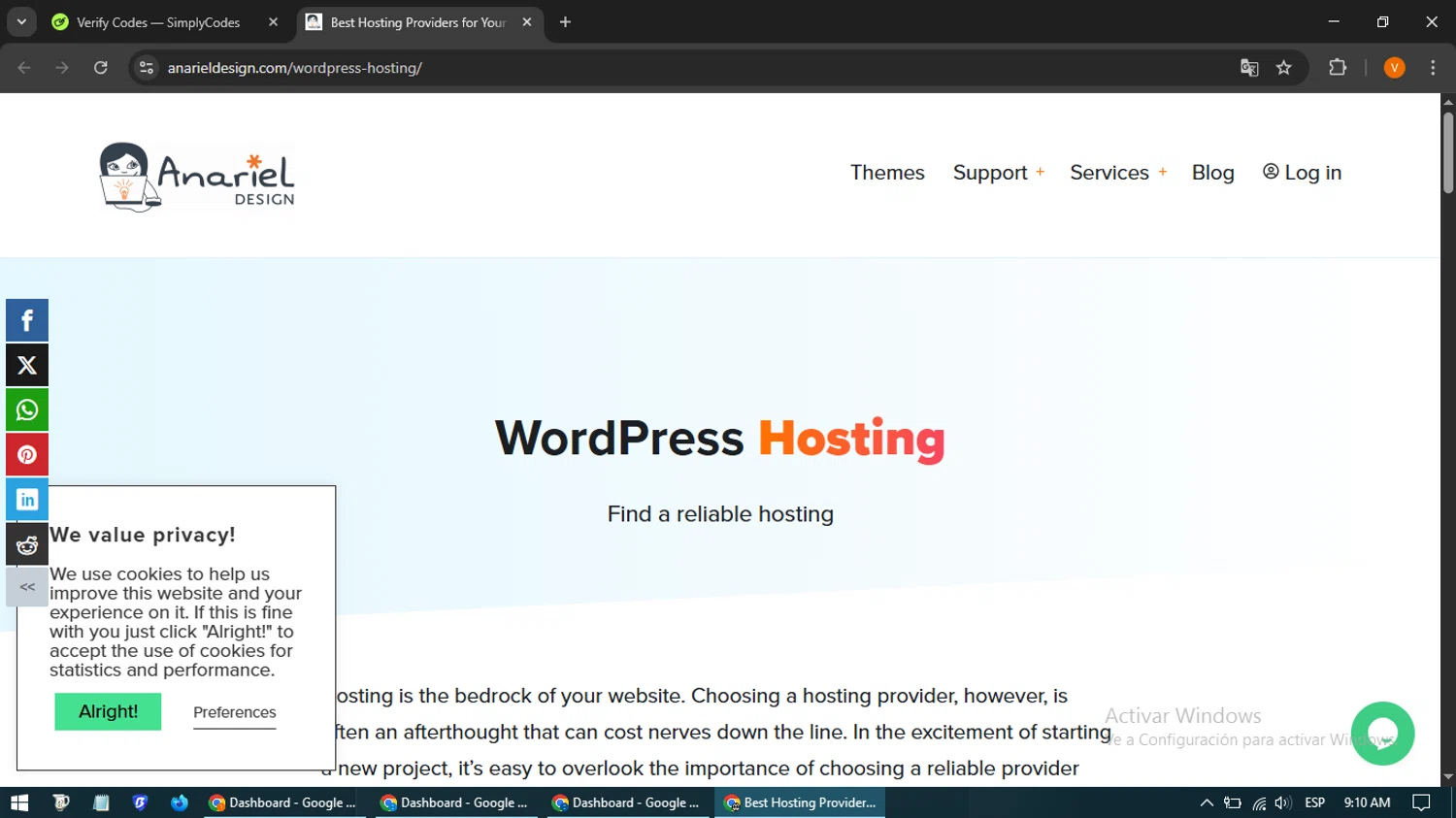Open the network status tray icon
Viewport: 1456px width, 818px height.
1259,802
